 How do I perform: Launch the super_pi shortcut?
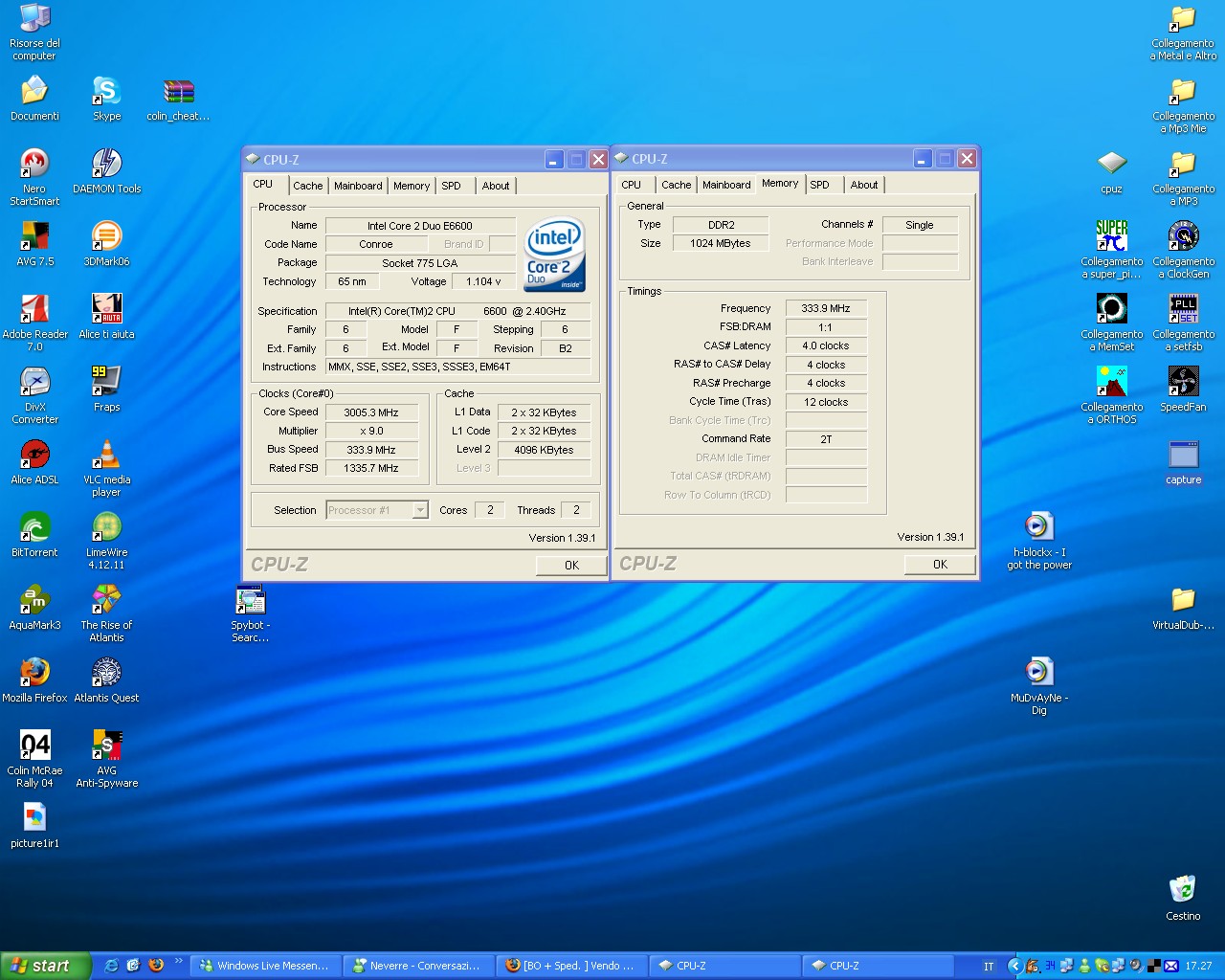tap(1111, 236)
